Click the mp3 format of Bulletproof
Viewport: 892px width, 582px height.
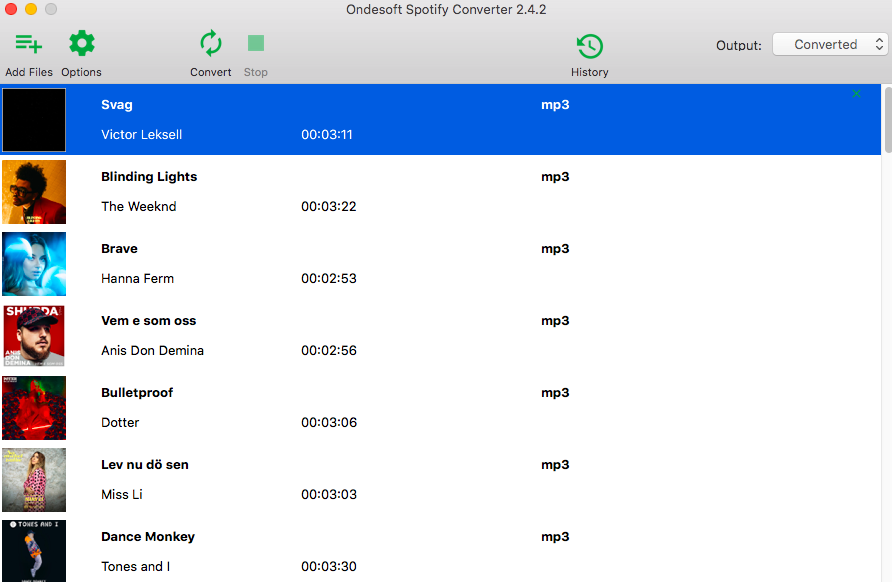point(555,393)
